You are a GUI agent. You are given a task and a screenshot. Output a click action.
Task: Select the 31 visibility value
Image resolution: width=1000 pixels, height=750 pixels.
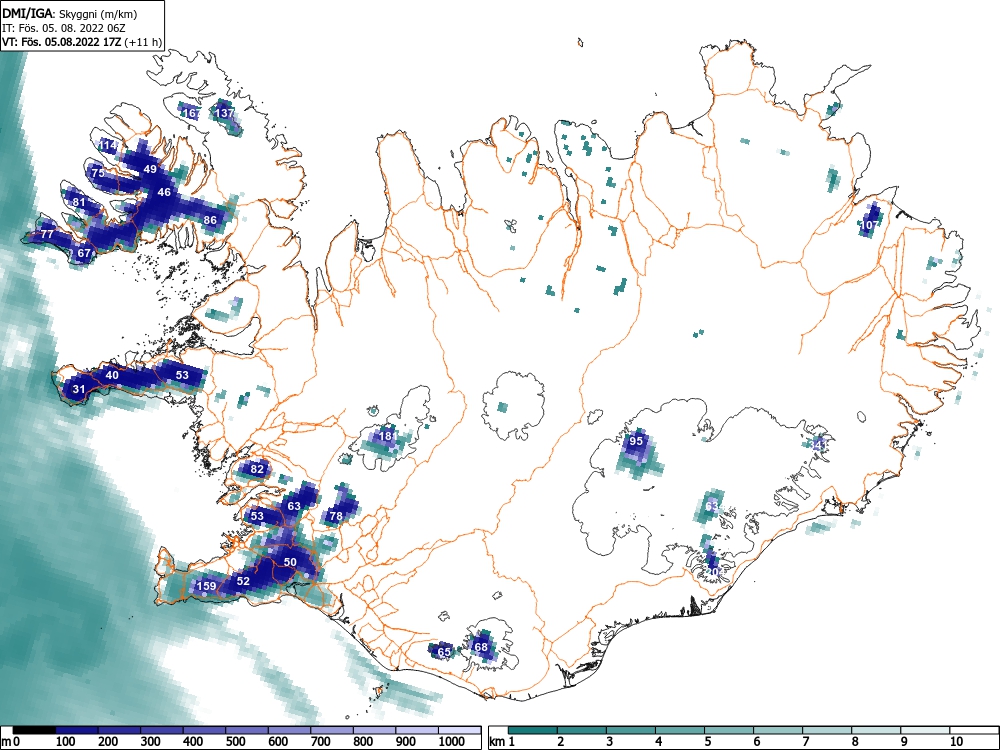coord(78,389)
